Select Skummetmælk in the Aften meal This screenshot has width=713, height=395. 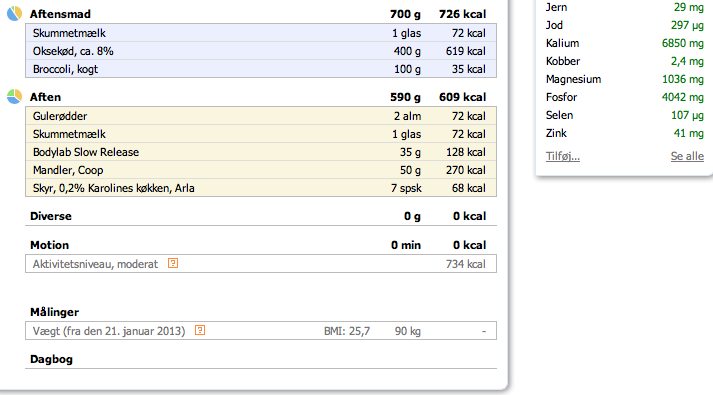[x=261, y=134]
